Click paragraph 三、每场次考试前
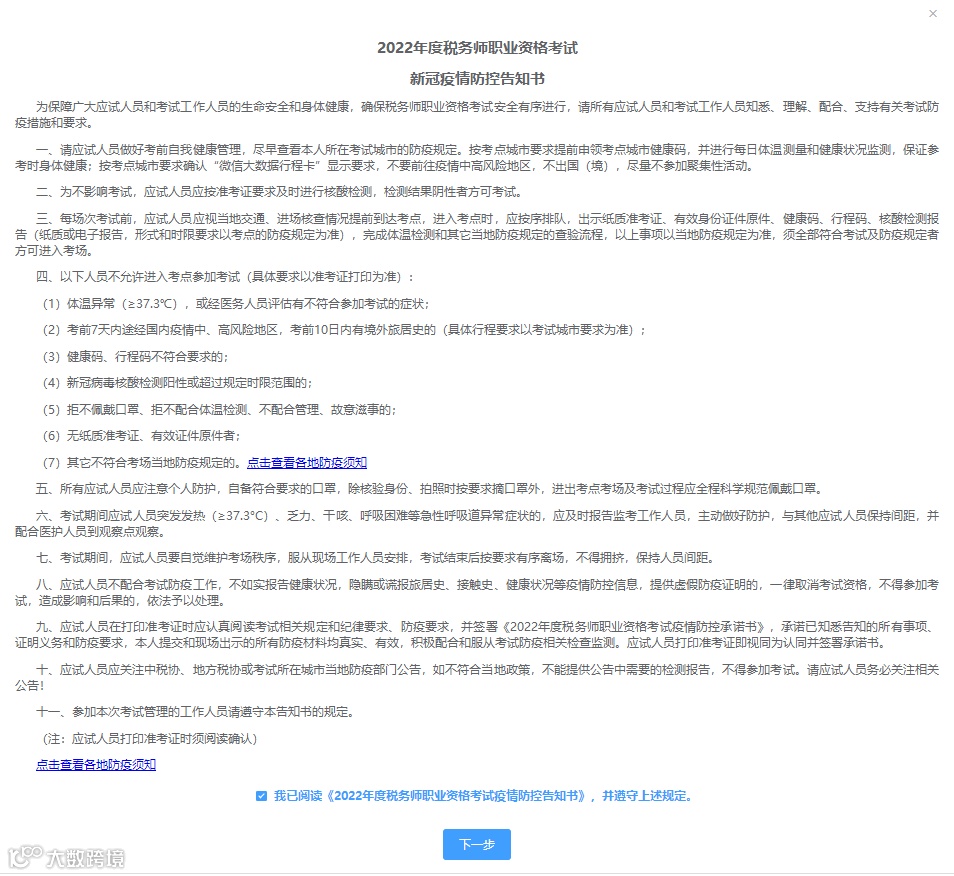954x876 pixels. [x=477, y=234]
